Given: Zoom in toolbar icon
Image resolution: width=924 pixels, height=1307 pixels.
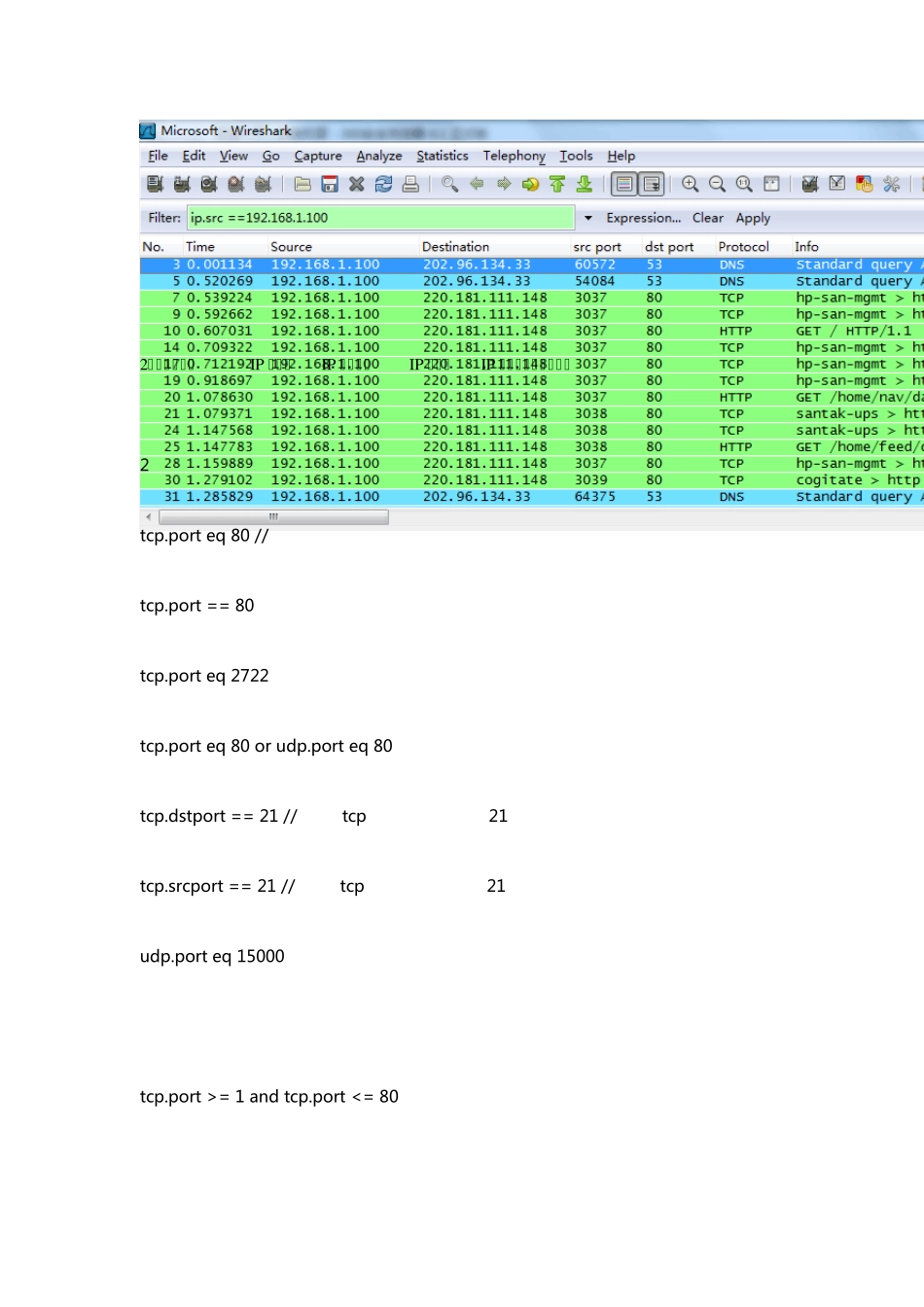Looking at the screenshot, I should pyautogui.click(x=691, y=184).
